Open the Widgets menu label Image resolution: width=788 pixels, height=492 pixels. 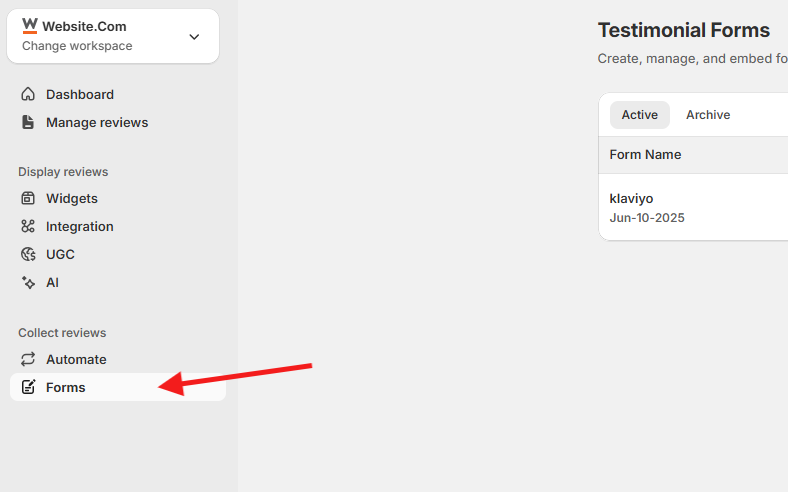72,199
